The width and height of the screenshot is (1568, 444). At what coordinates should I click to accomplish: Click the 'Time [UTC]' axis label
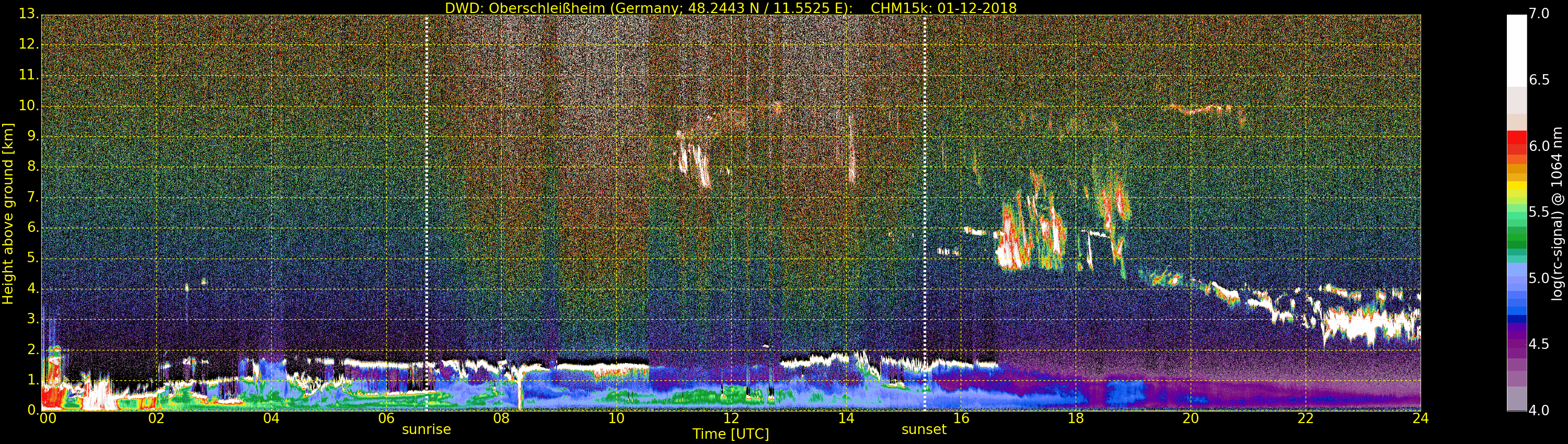tap(731, 434)
